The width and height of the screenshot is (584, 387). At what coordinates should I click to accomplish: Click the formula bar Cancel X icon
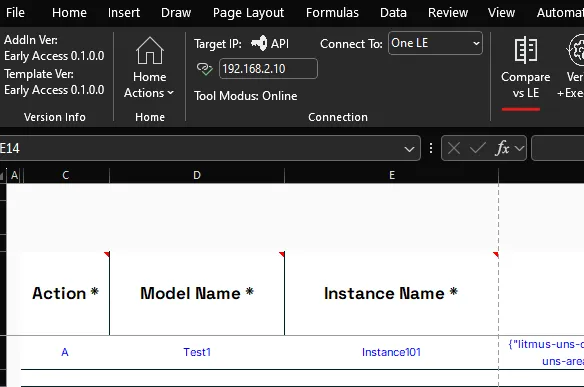click(x=454, y=148)
